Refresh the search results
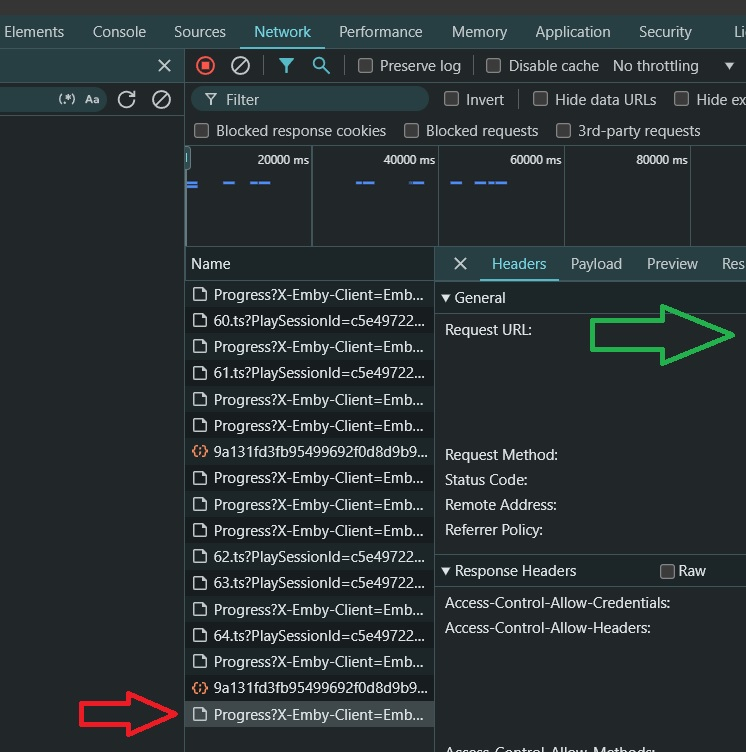746x752 pixels. (127, 99)
